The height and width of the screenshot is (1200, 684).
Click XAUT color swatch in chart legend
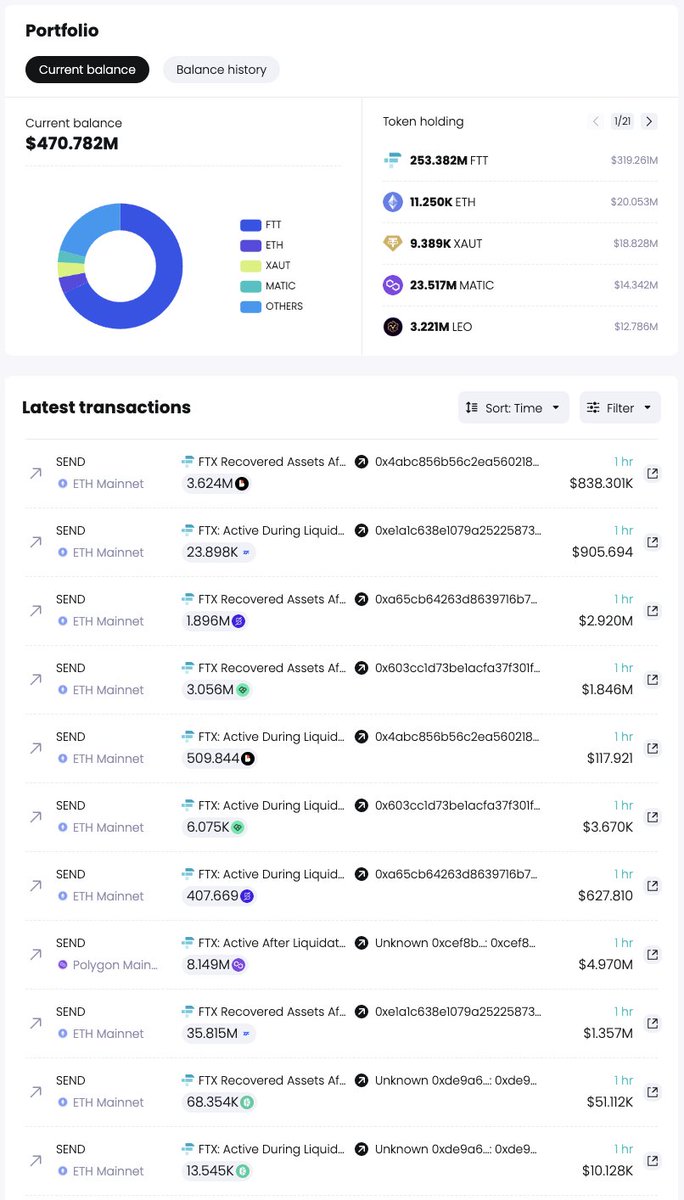[x=250, y=266]
